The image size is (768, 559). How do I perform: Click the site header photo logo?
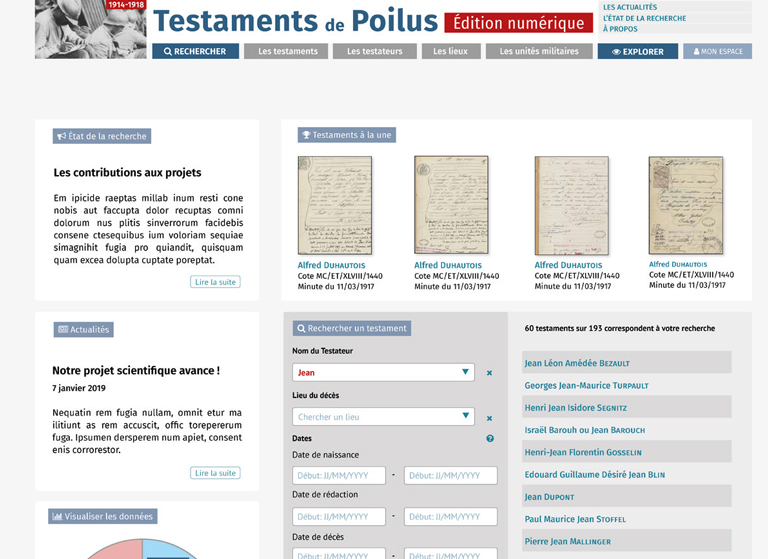91,29
